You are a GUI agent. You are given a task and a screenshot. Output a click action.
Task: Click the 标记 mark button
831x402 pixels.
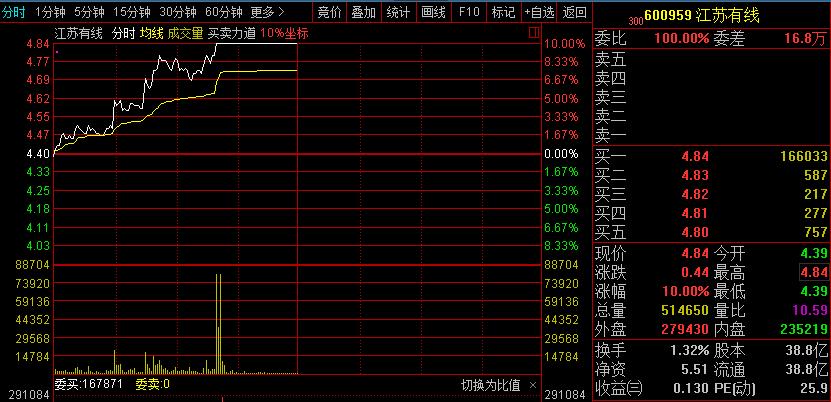pos(503,12)
